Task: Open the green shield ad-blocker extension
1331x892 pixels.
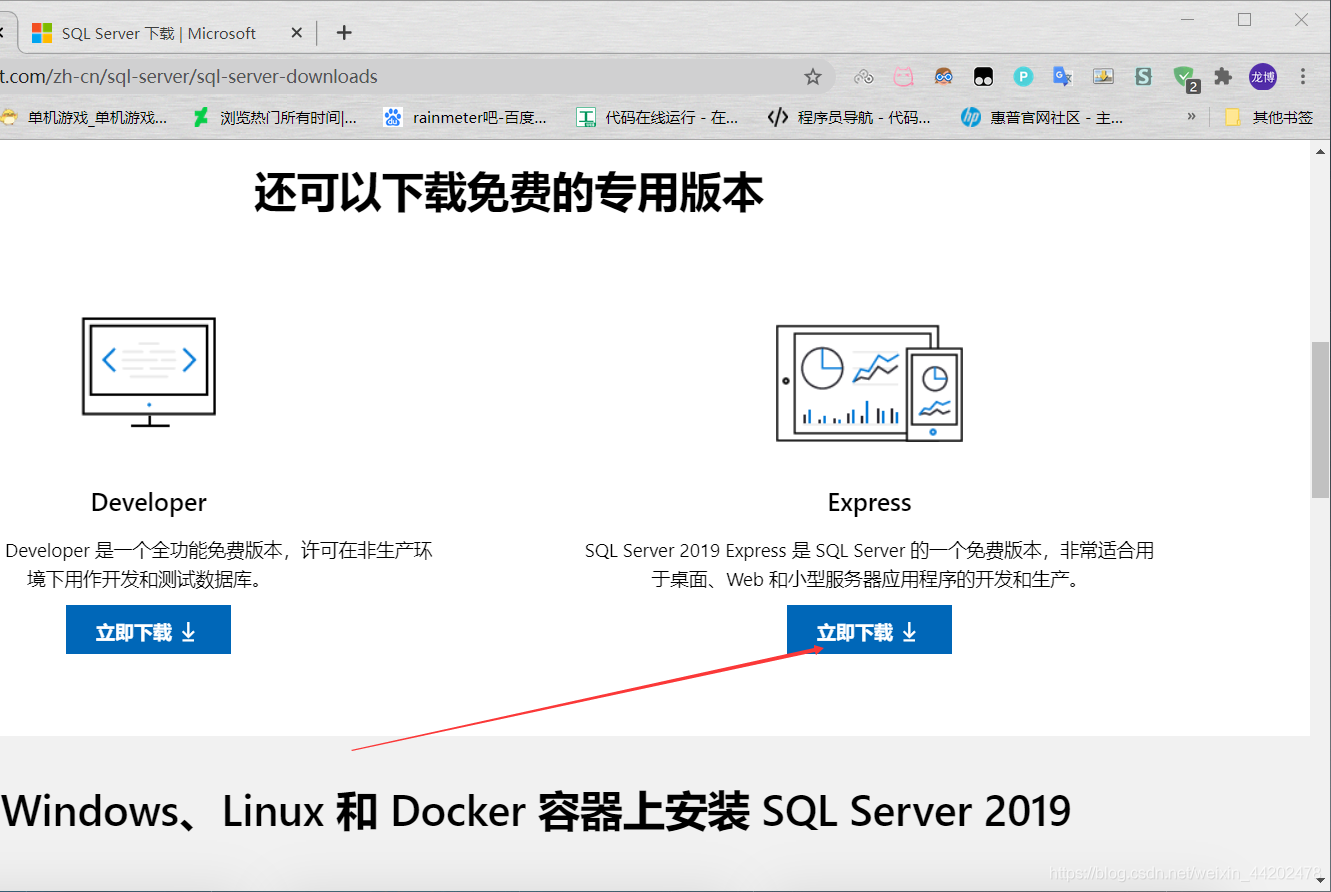Action: [x=1185, y=78]
